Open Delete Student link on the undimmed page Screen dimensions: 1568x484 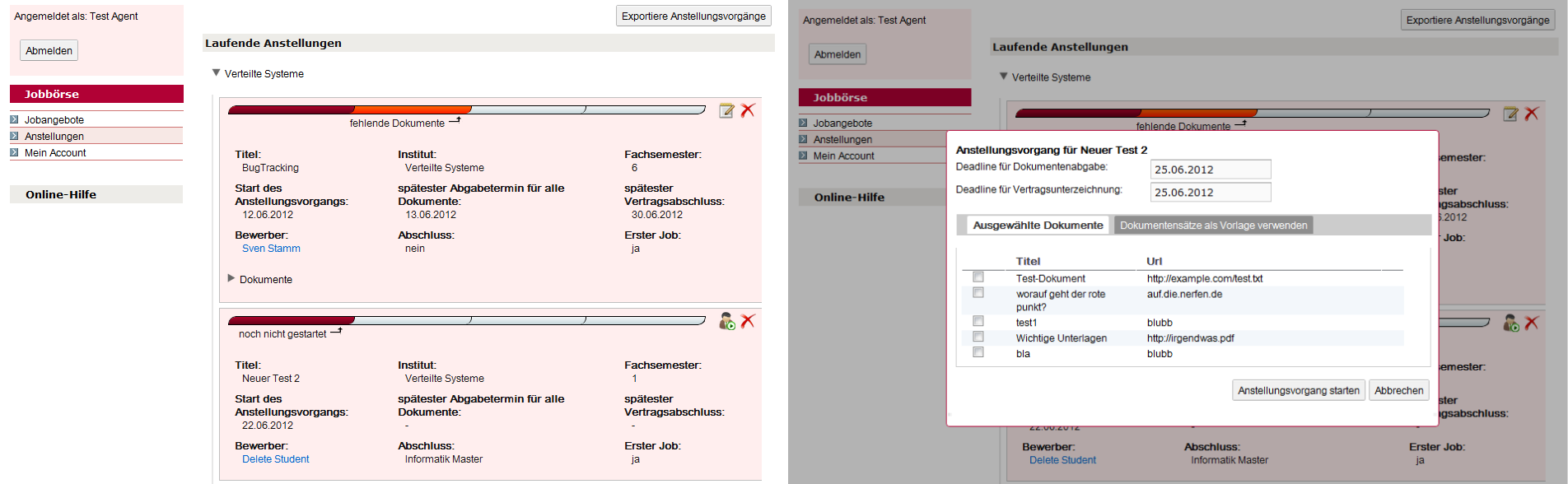tap(276, 459)
